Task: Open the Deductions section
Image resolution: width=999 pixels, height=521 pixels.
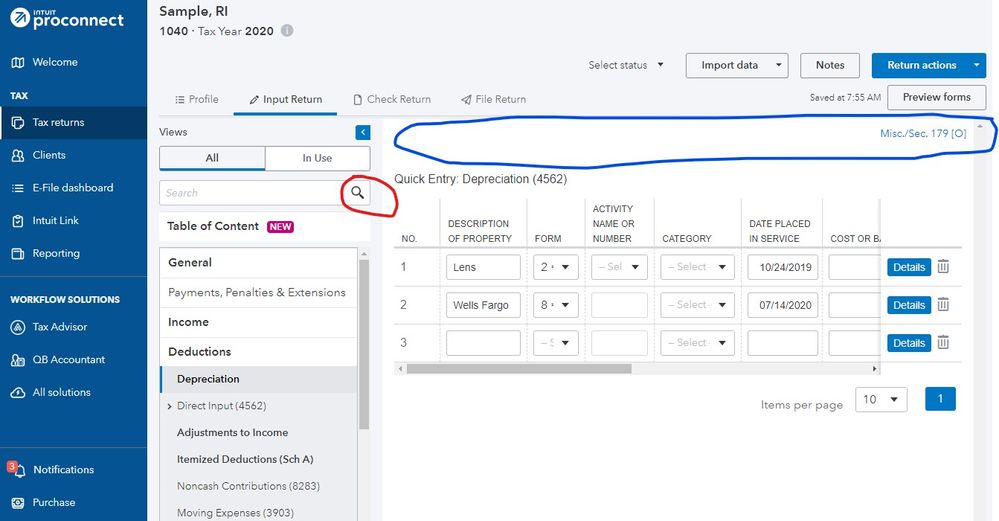Action: (x=258, y=352)
